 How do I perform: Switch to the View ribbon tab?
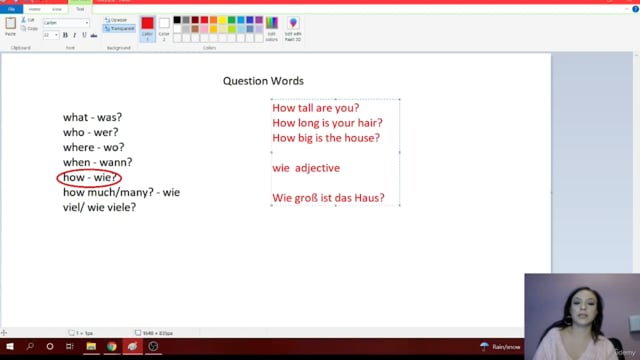click(x=57, y=9)
